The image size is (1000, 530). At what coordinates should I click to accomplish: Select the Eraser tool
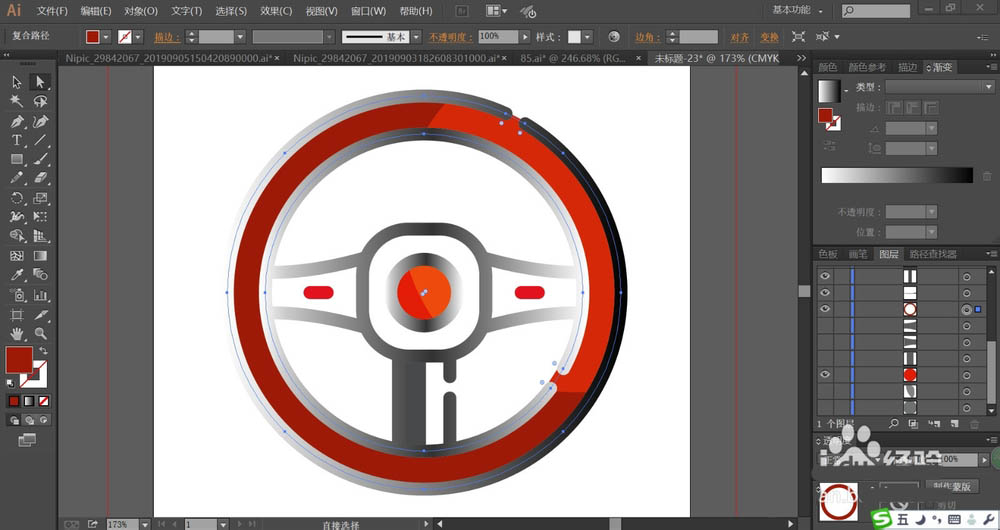[40, 178]
